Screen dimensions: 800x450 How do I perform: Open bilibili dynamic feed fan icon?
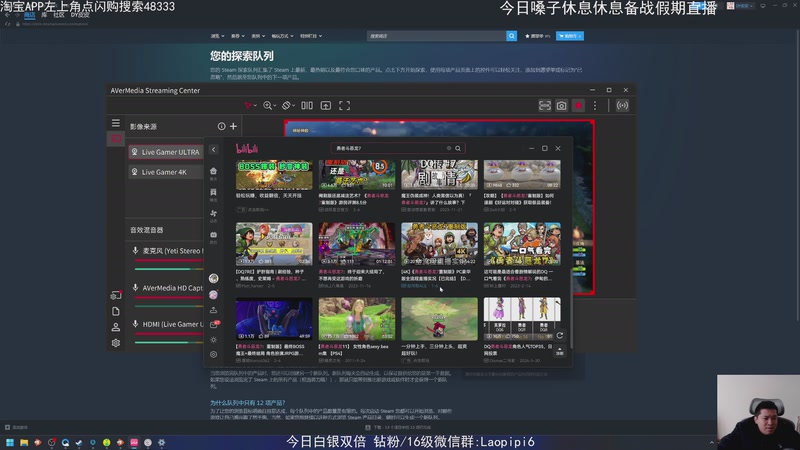click(x=213, y=214)
